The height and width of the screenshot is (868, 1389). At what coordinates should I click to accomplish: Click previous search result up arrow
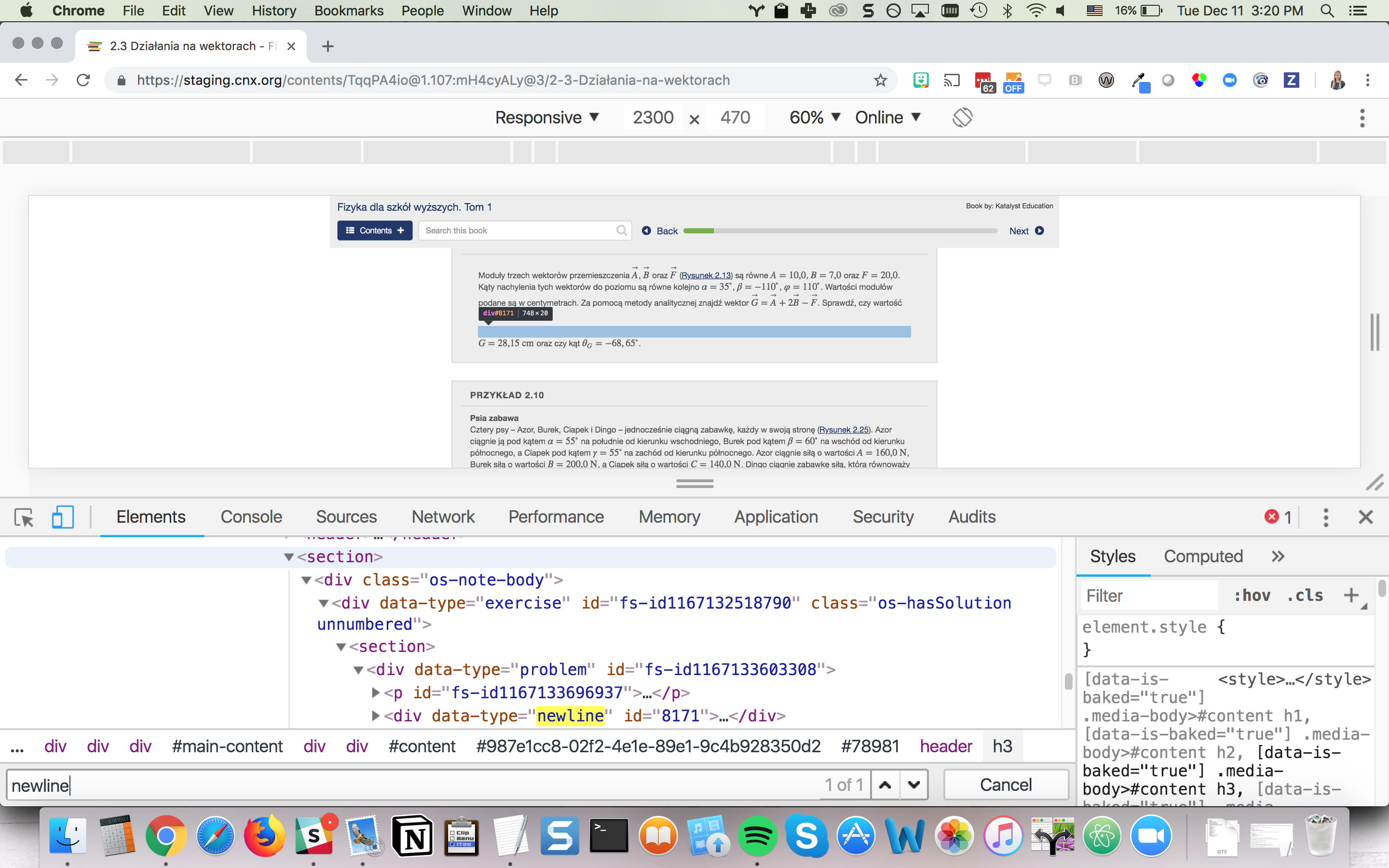(x=885, y=785)
